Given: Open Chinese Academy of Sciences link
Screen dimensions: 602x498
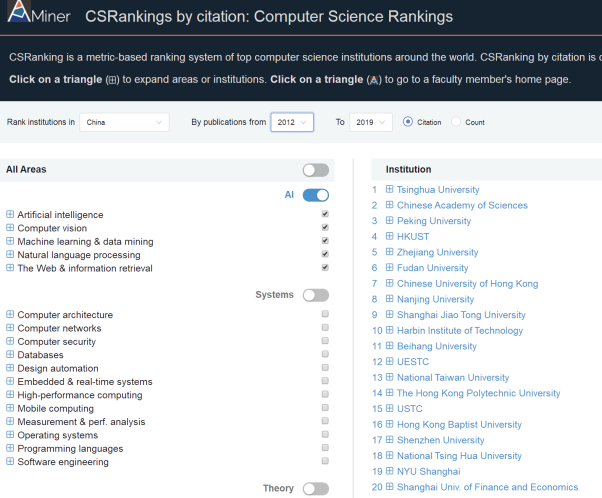Looking at the screenshot, I should point(462,206).
